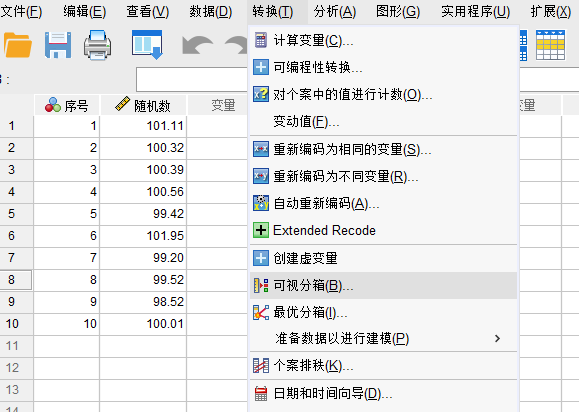Image resolution: width=579 pixels, height=412 pixels.
Task: Click the ruler icon beside 可视分箱
Action: point(261,285)
